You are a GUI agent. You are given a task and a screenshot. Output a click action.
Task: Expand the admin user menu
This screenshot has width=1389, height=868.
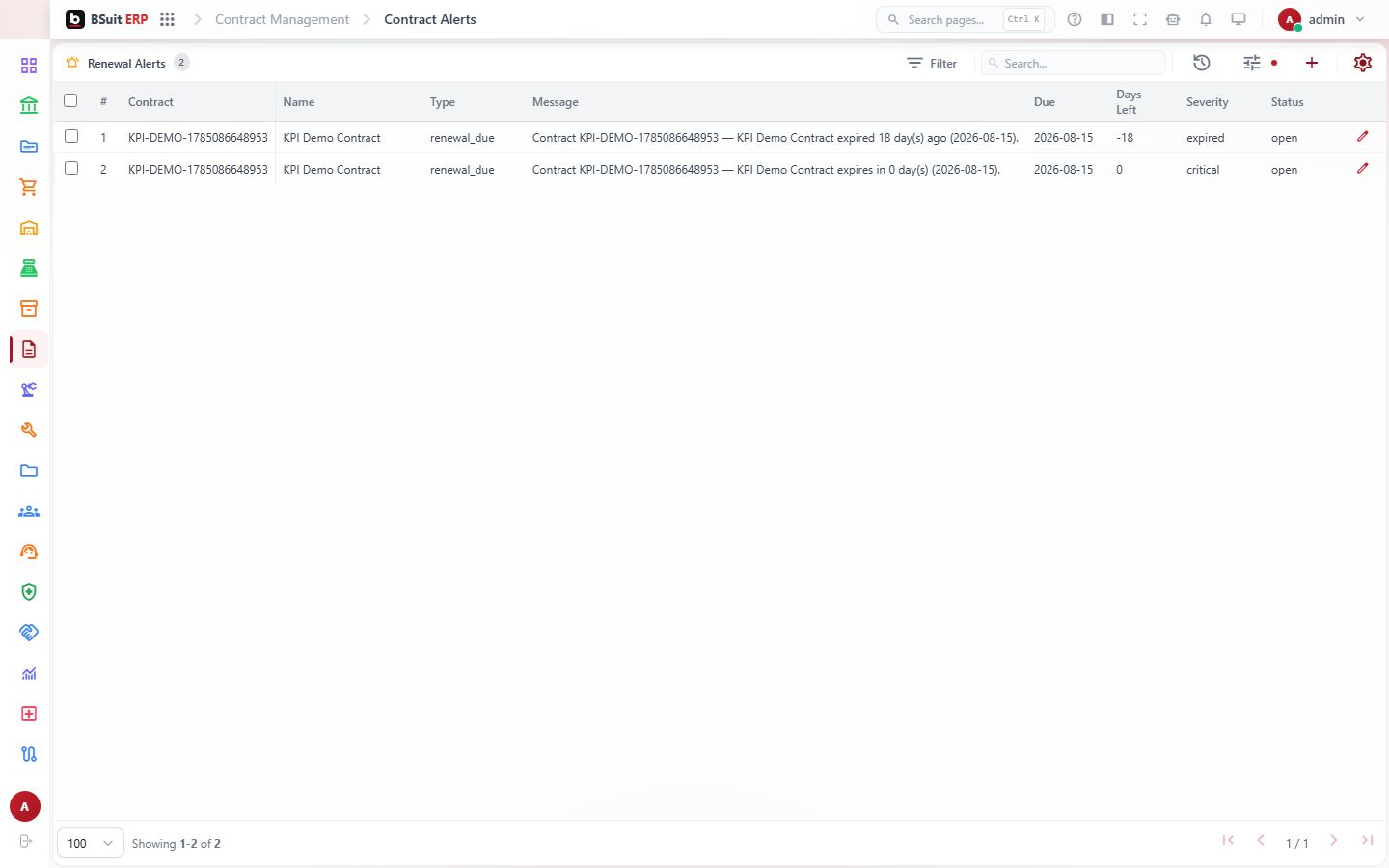(1322, 19)
